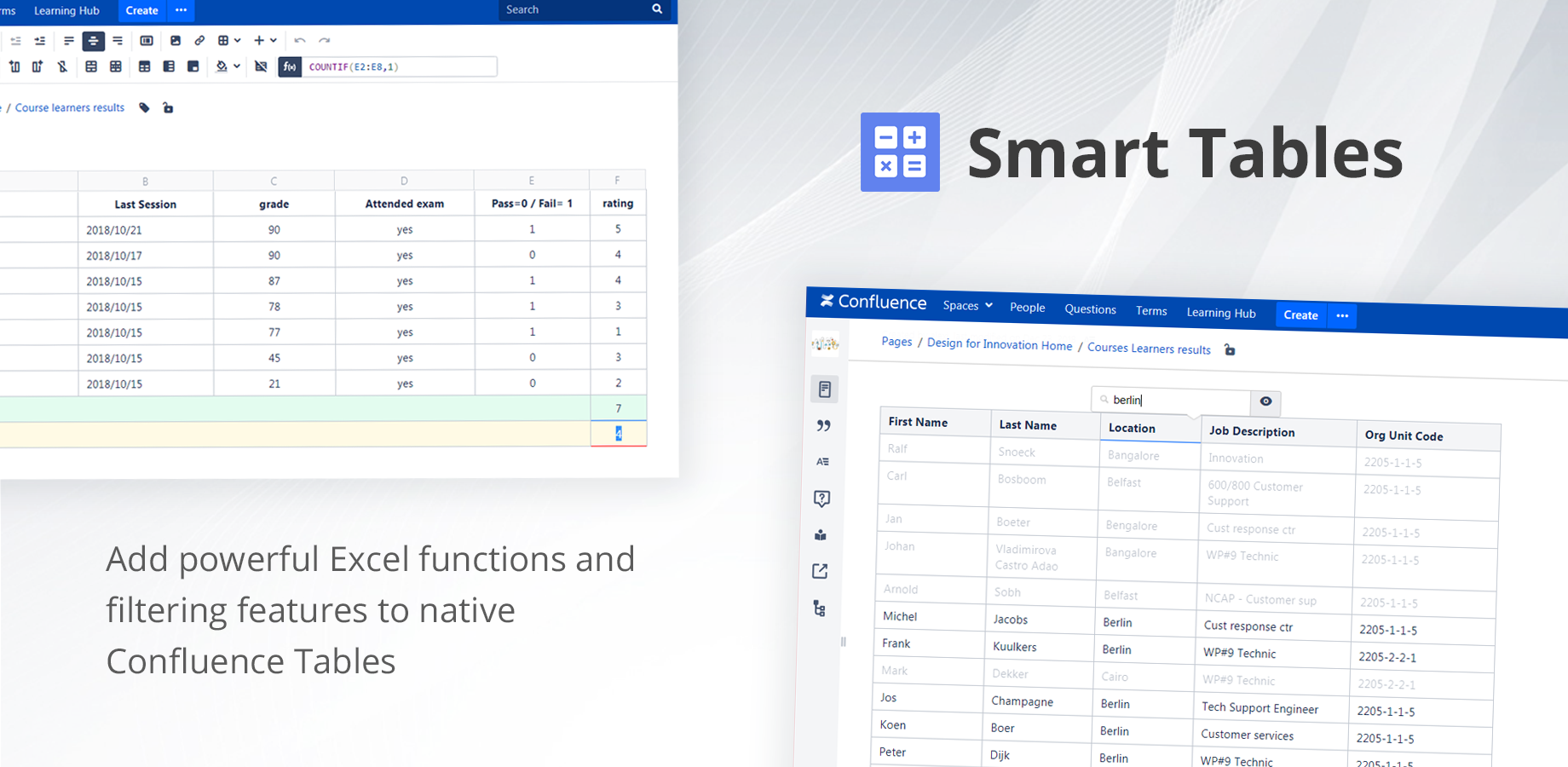The height and width of the screenshot is (767, 1568).
Task: Open the Terms menu item
Action: [x=1151, y=311]
